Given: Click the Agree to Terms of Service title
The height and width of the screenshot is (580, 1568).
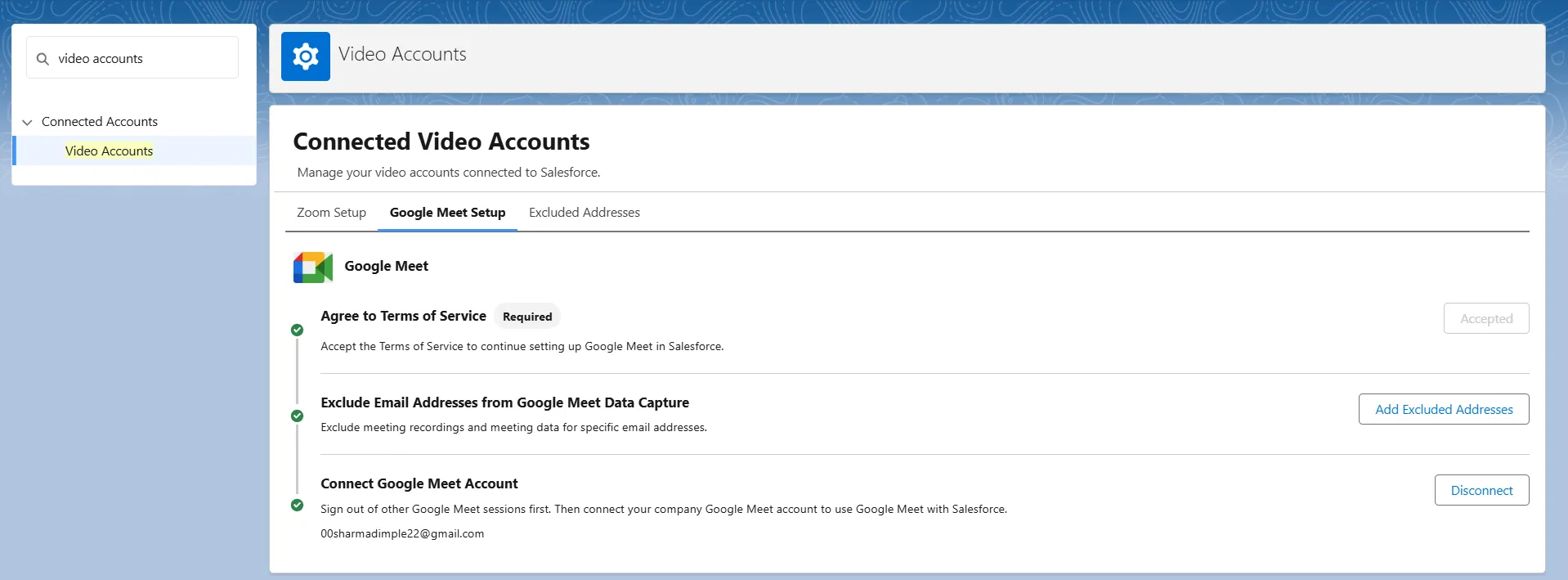Looking at the screenshot, I should tap(403, 317).
